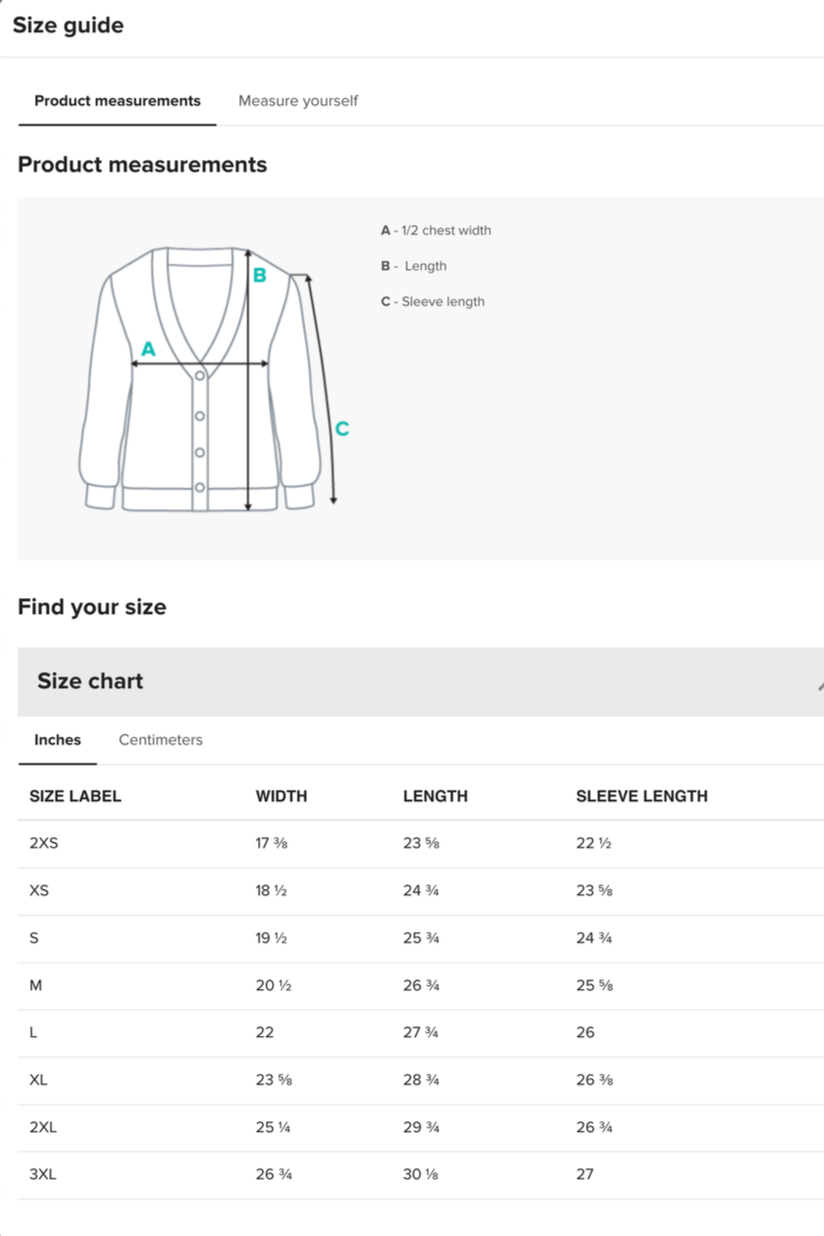824x1236 pixels.
Task: Select the M size row
Action: [421, 985]
